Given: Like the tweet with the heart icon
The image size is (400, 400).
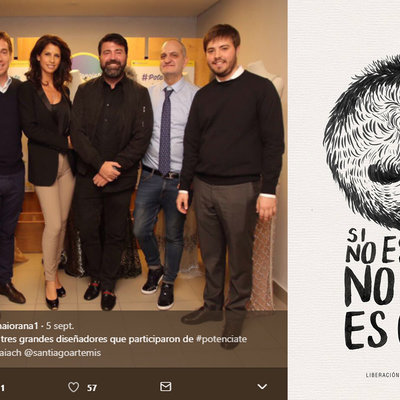Looking at the screenshot, I should [x=74, y=387].
